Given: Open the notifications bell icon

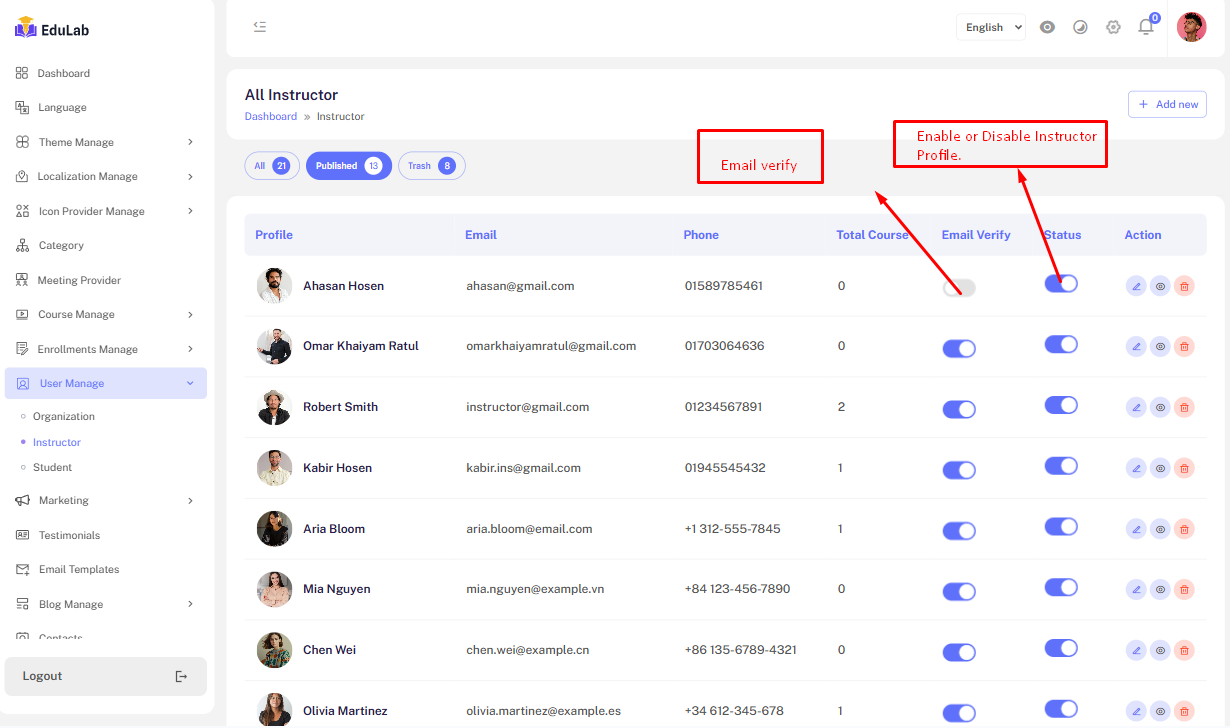Looking at the screenshot, I should click(x=1146, y=27).
